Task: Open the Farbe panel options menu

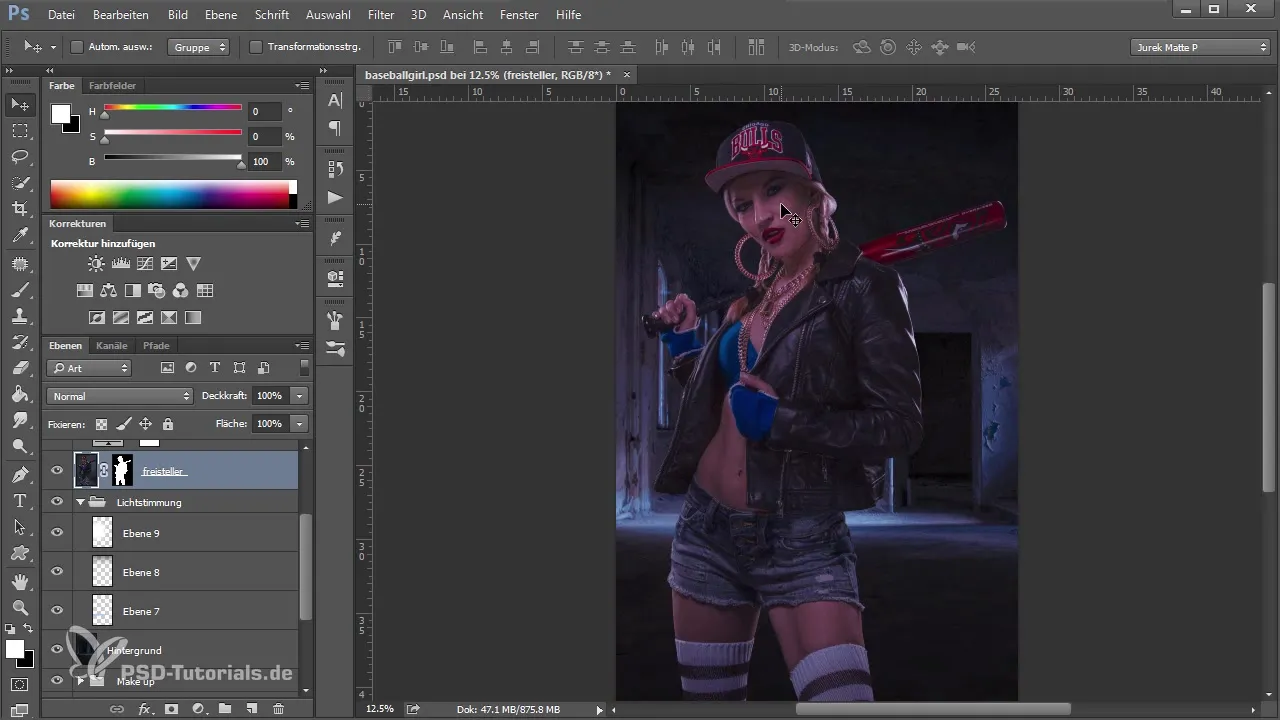Action: click(302, 86)
